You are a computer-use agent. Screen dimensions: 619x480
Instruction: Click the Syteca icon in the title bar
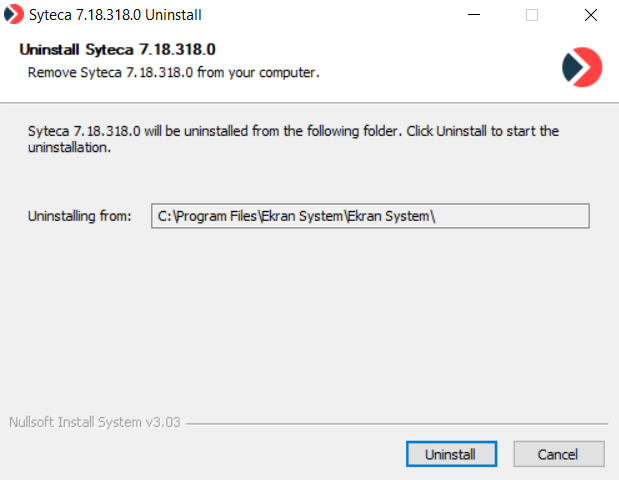pos(14,15)
